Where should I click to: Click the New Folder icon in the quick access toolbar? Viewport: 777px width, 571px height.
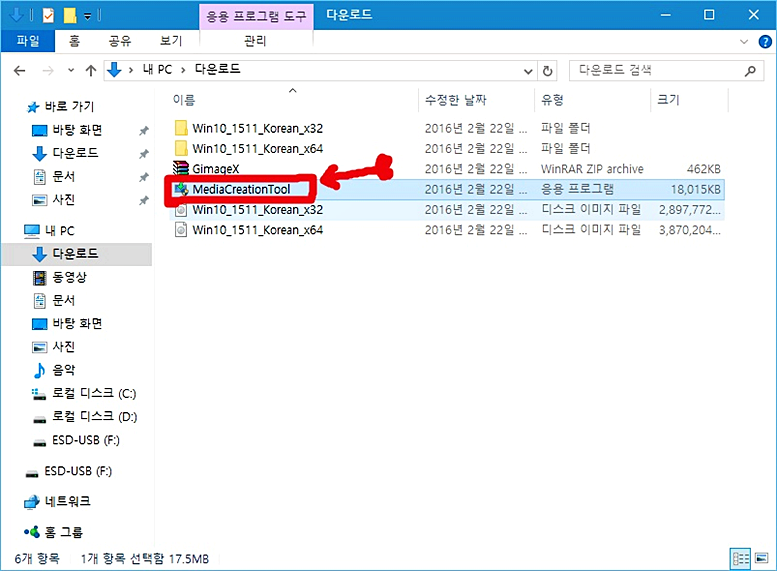[70, 16]
